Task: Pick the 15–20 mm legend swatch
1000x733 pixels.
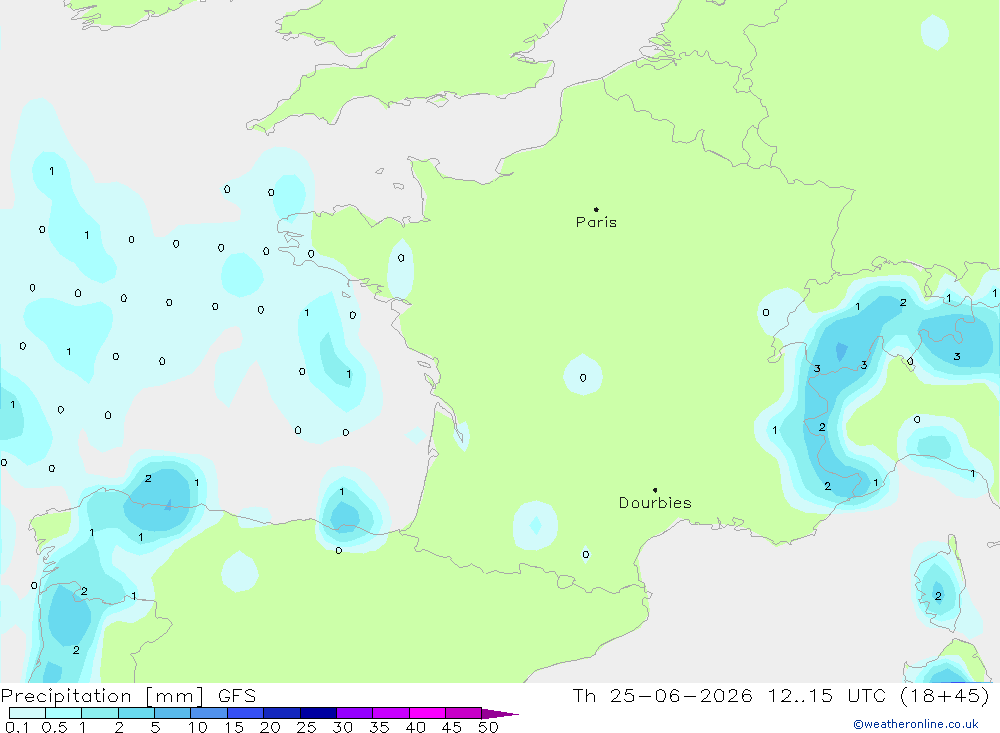Action: pos(246,713)
